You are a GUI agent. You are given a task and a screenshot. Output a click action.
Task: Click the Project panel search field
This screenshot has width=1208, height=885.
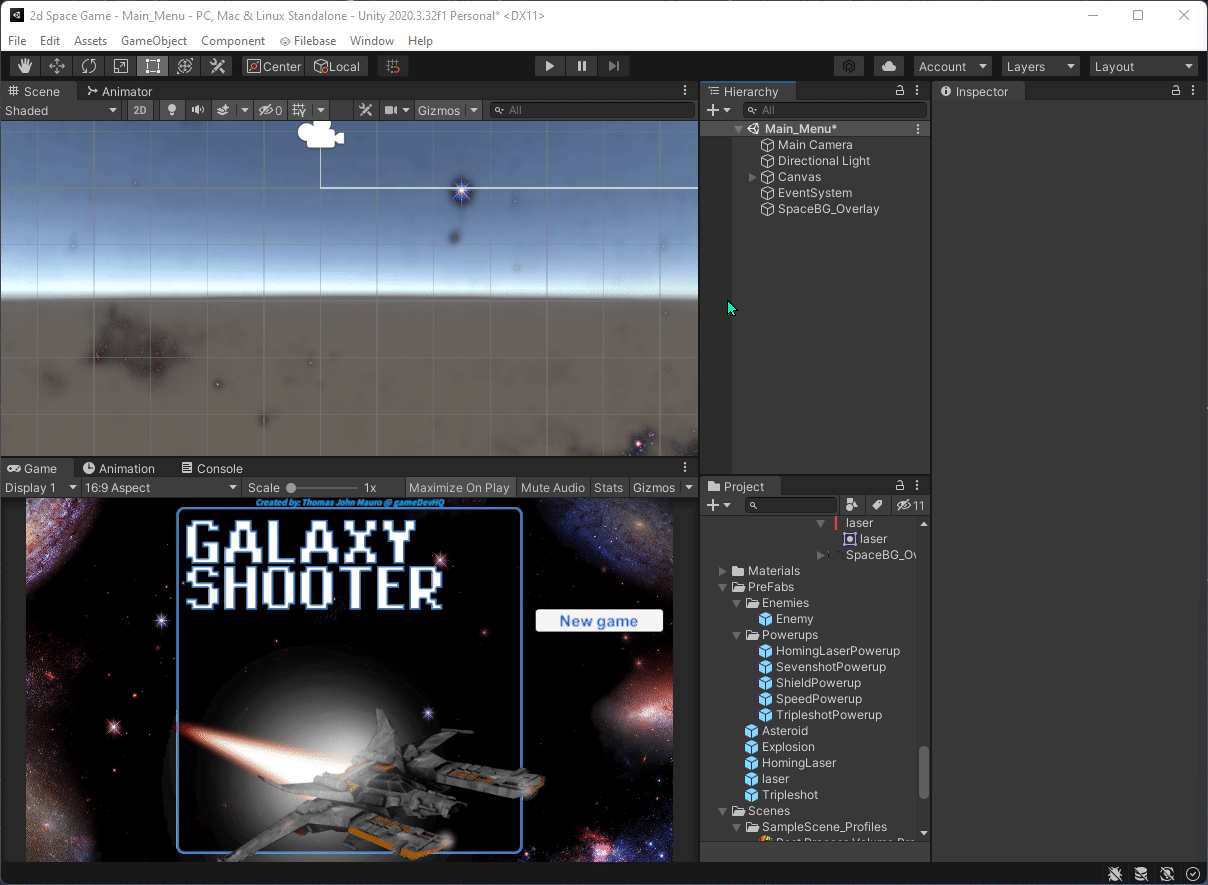coord(791,505)
